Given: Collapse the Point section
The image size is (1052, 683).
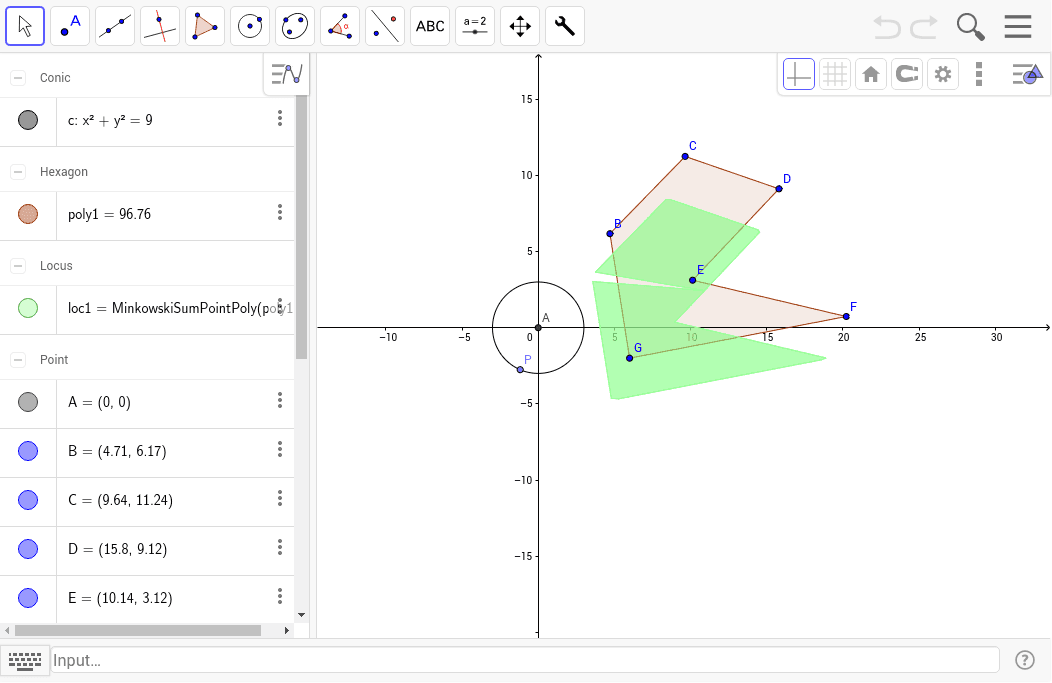Looking at the screenshot, I should pyautogui.click(x=16, y=359).
